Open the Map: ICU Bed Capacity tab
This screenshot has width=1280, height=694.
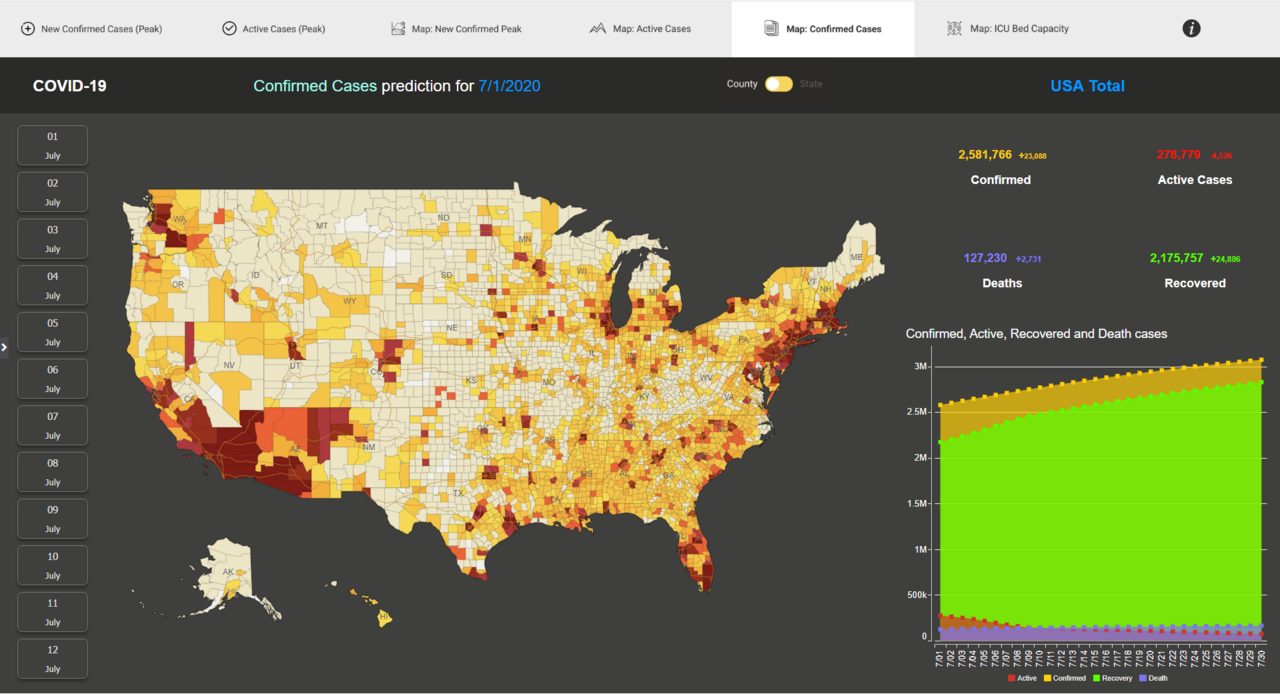point(1008,29)
